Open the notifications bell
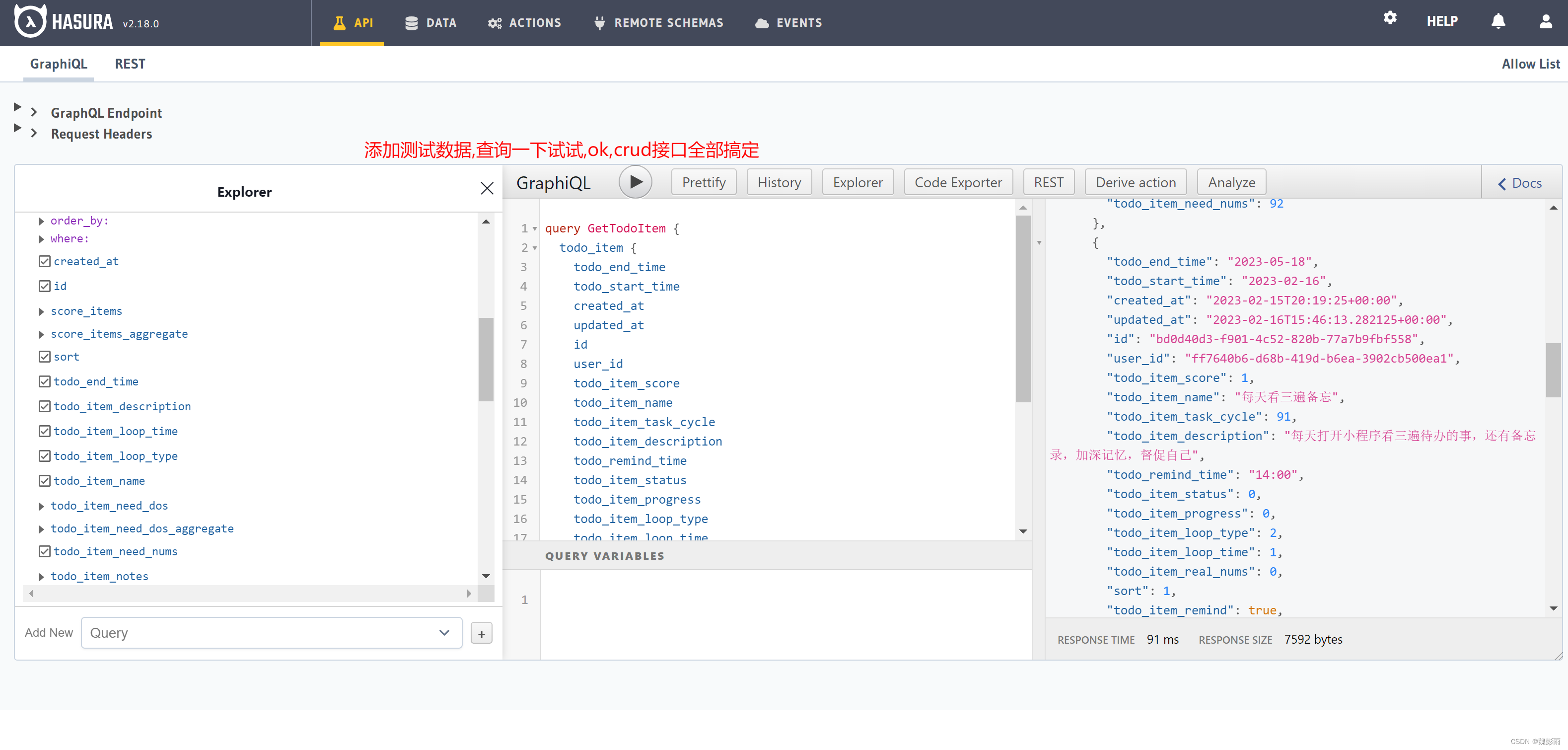The width and height of the screenshot is (1568, 750). point(1498,21)
